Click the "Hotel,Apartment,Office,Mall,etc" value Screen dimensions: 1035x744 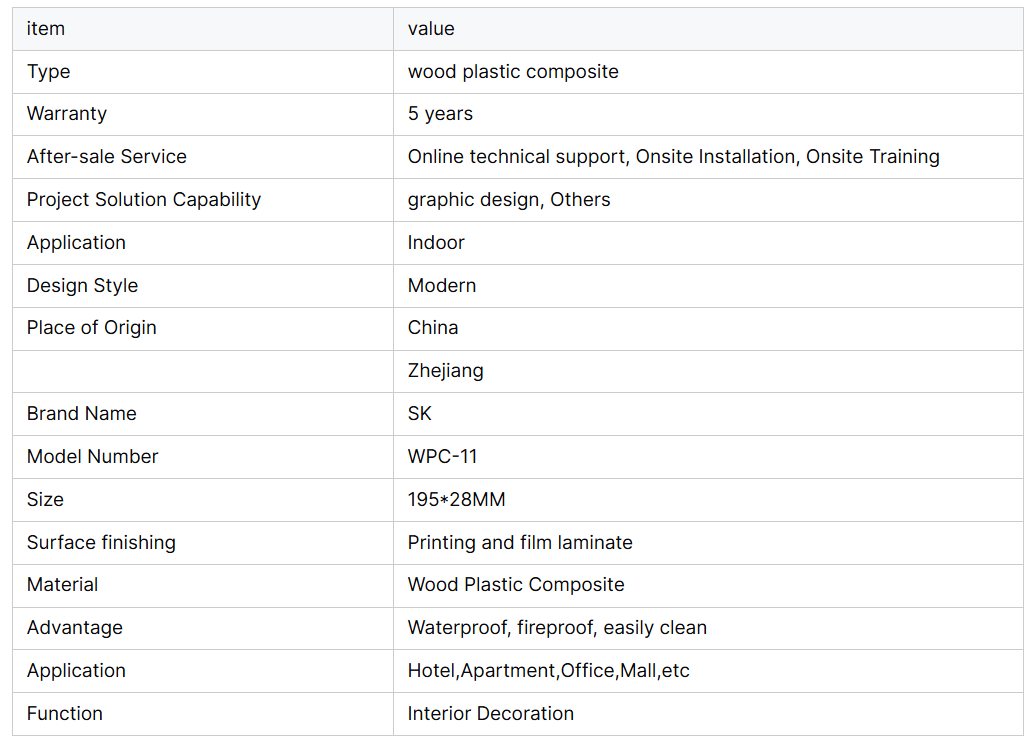click(x=548, y=671)
